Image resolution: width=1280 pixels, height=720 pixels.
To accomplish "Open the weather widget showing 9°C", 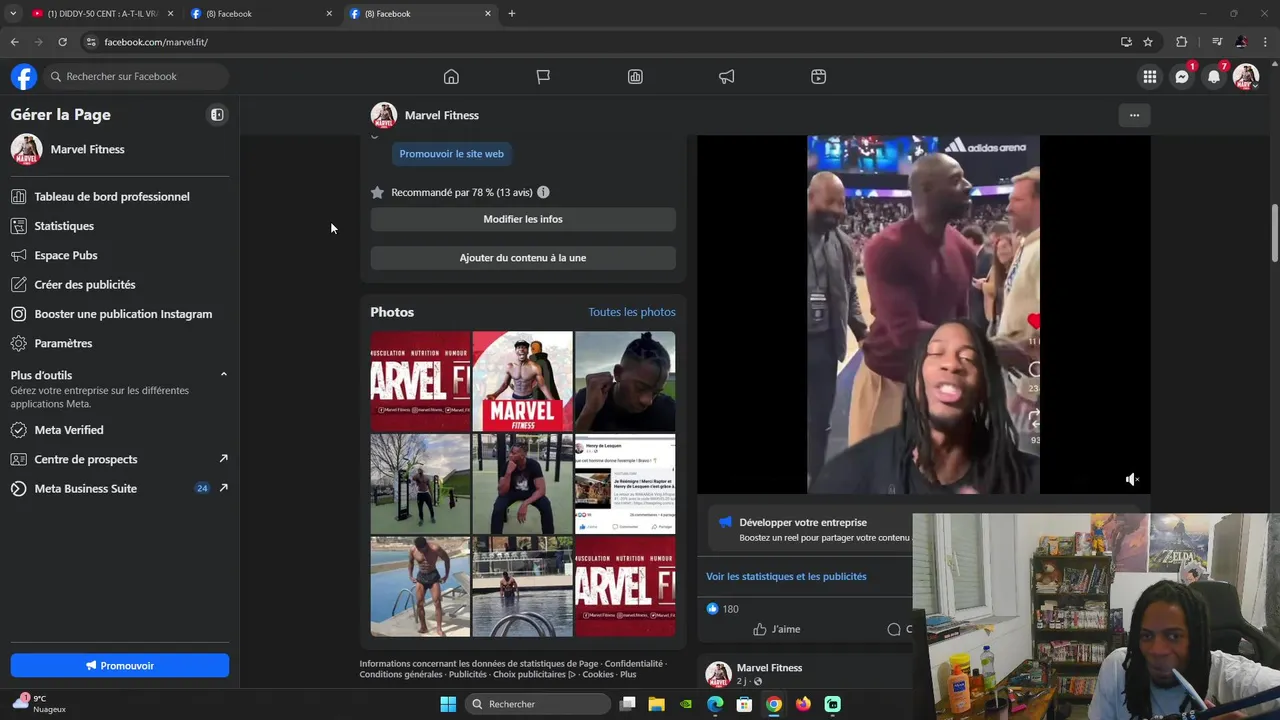I will (x=40, y=704).
